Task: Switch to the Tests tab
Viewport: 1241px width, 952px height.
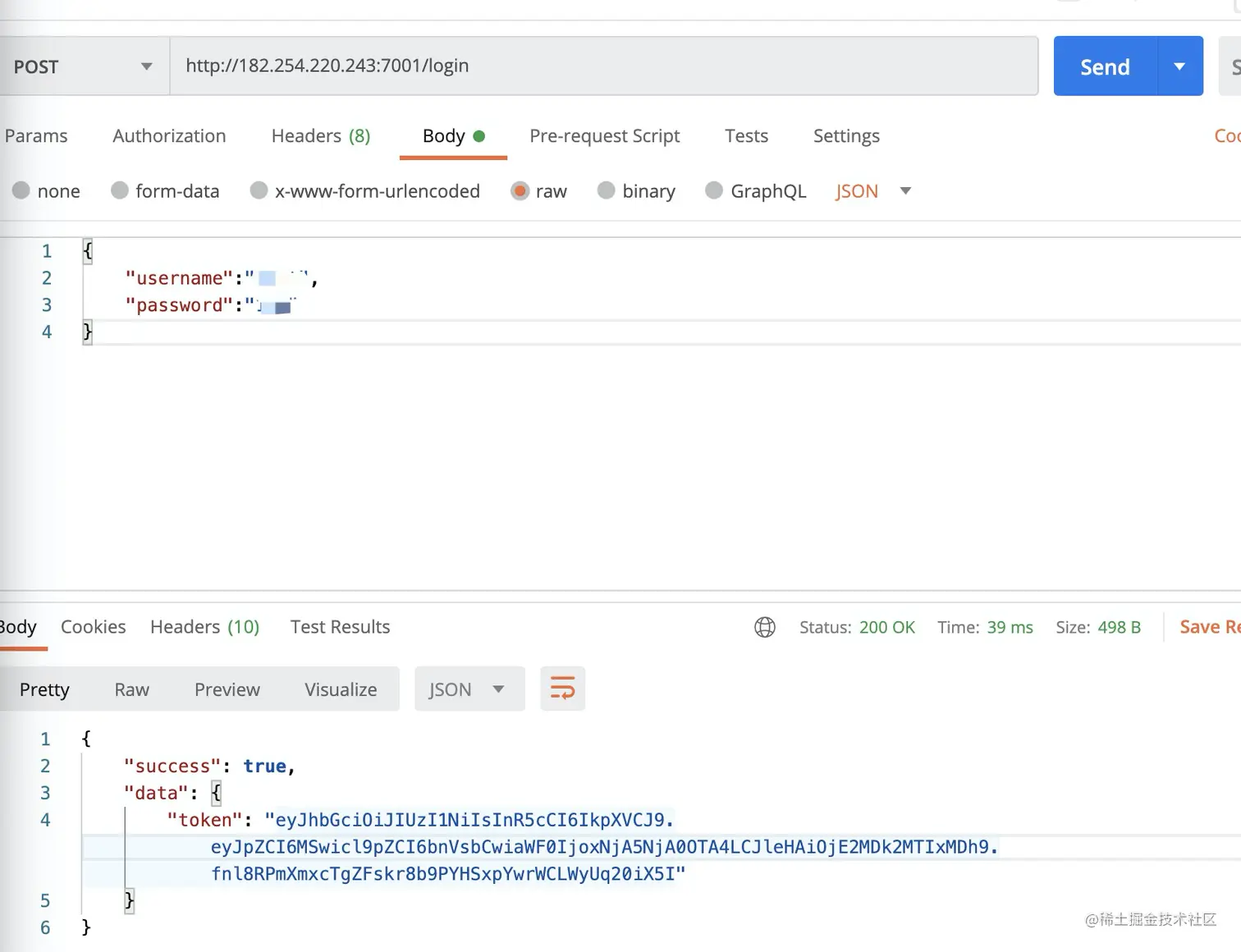Action: (746, 135)
